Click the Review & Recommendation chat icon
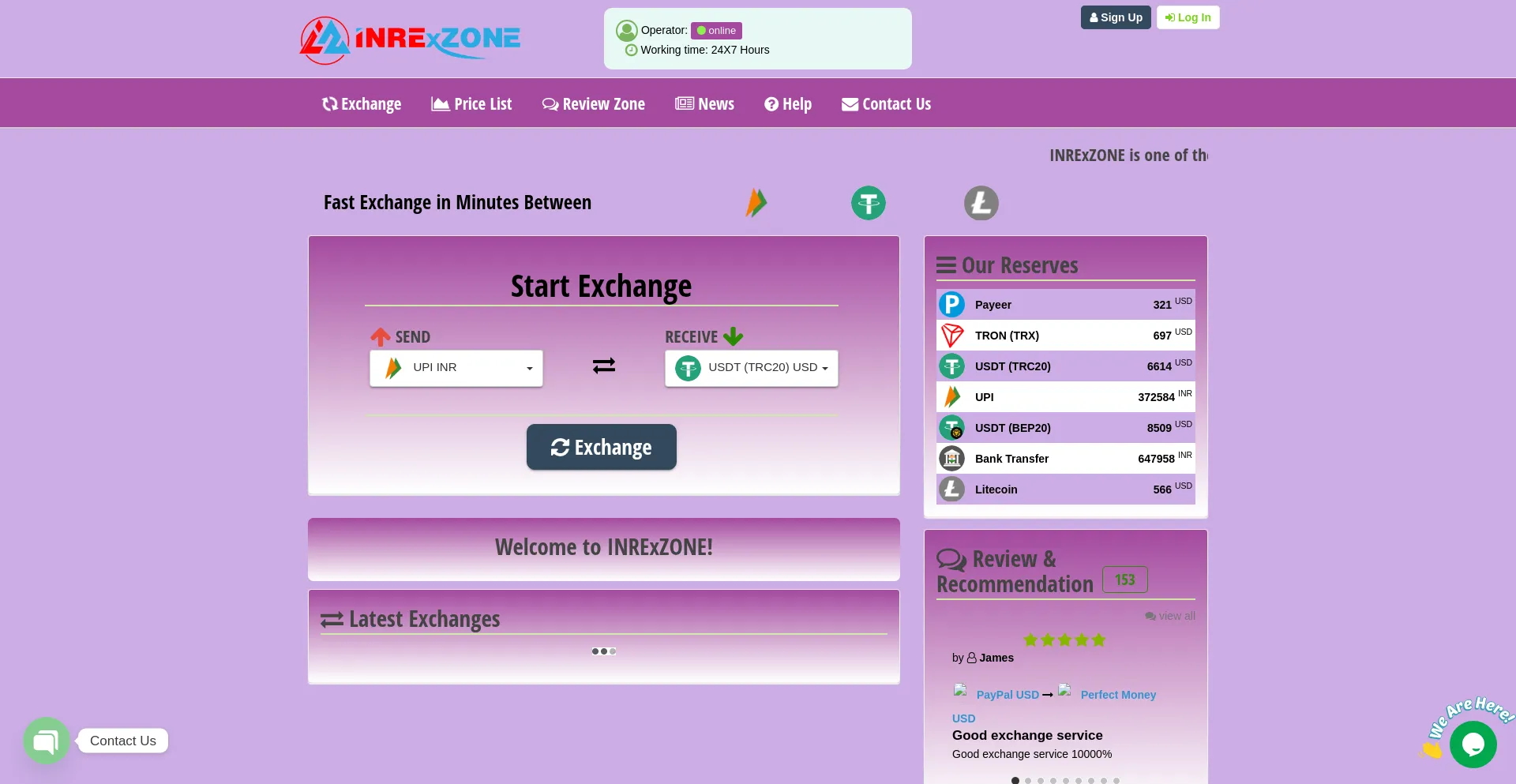The height and width of the screenshot is (784, 1516). coord(951,560)
